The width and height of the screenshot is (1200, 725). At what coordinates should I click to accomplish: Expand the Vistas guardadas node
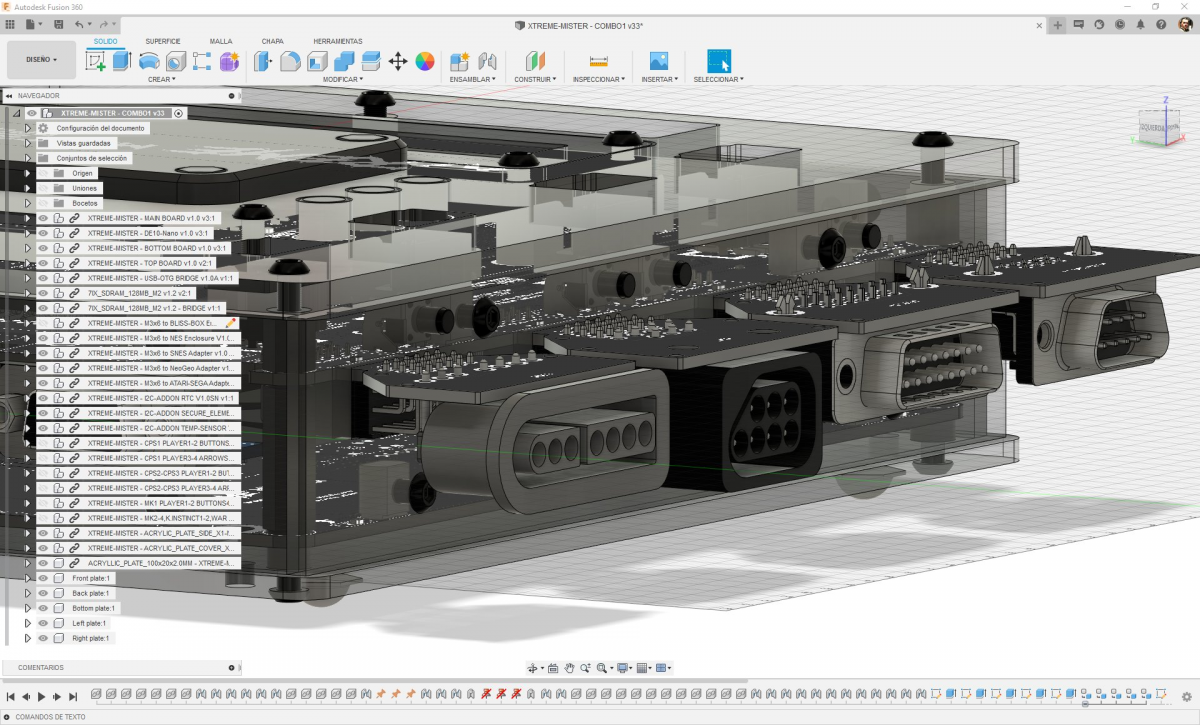coord(28,143)
